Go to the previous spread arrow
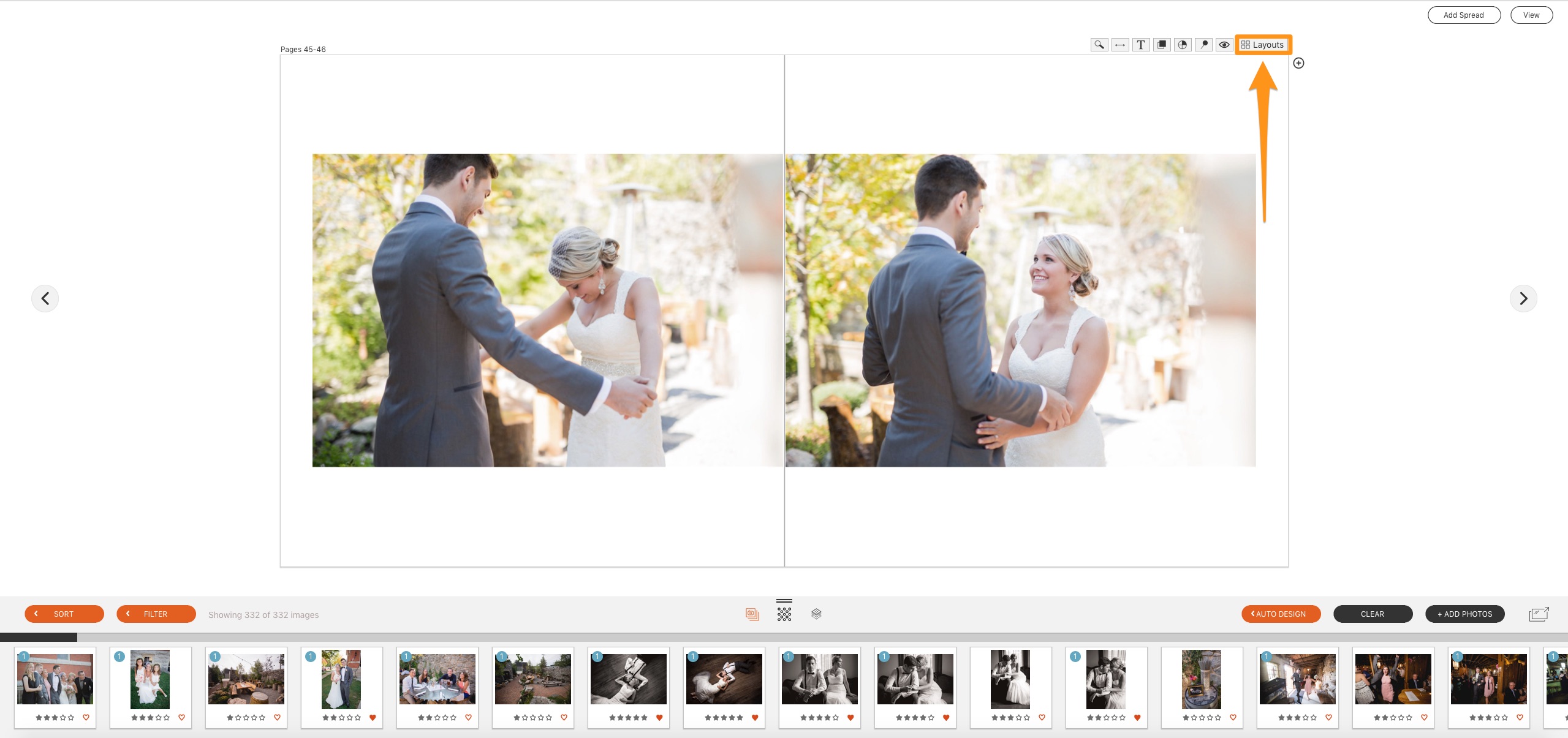Screen dimensions: 1568x738 [45, 298]
